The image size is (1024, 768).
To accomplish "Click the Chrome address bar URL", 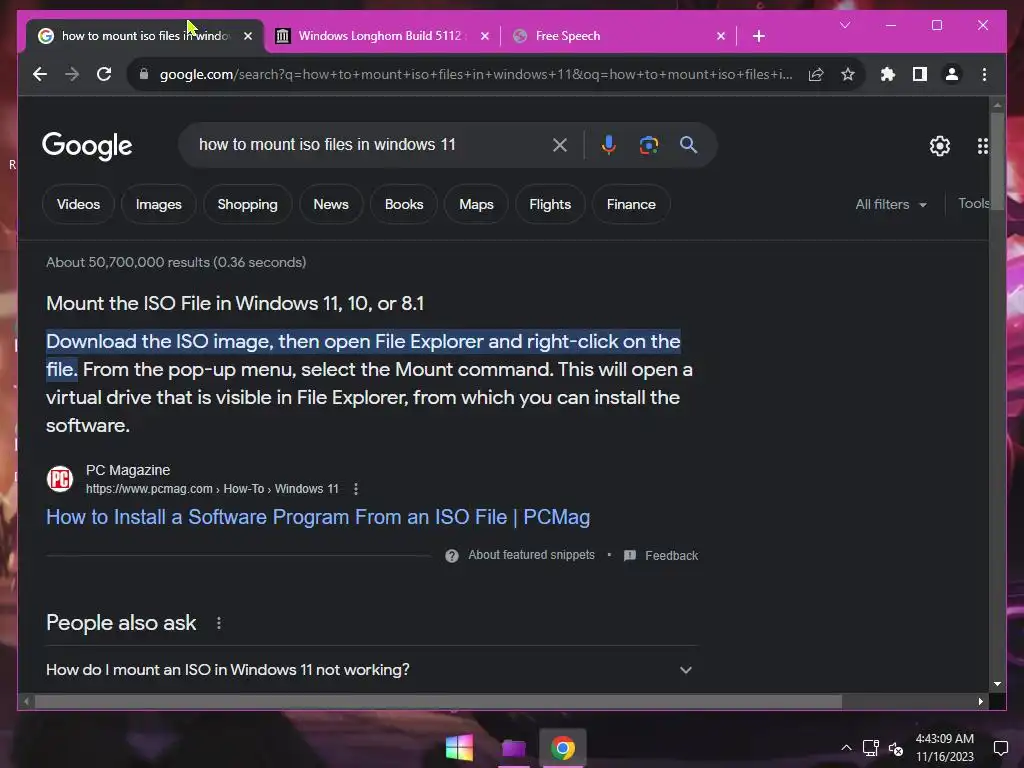I will pos(475,74).
